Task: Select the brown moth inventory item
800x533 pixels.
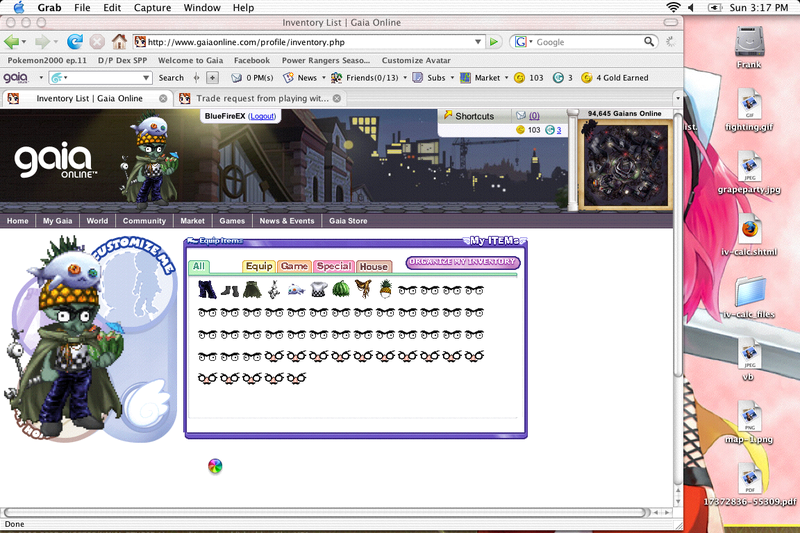Action: pos(363,289)
